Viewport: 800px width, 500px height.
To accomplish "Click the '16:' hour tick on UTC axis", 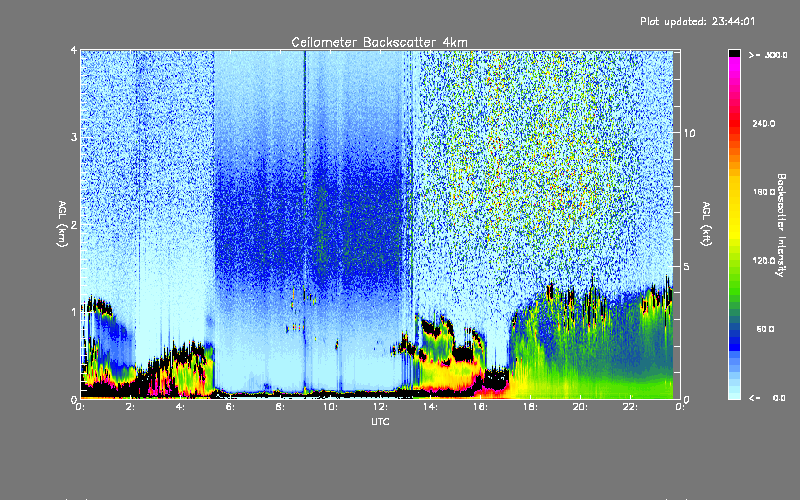I will coord(480,407).
